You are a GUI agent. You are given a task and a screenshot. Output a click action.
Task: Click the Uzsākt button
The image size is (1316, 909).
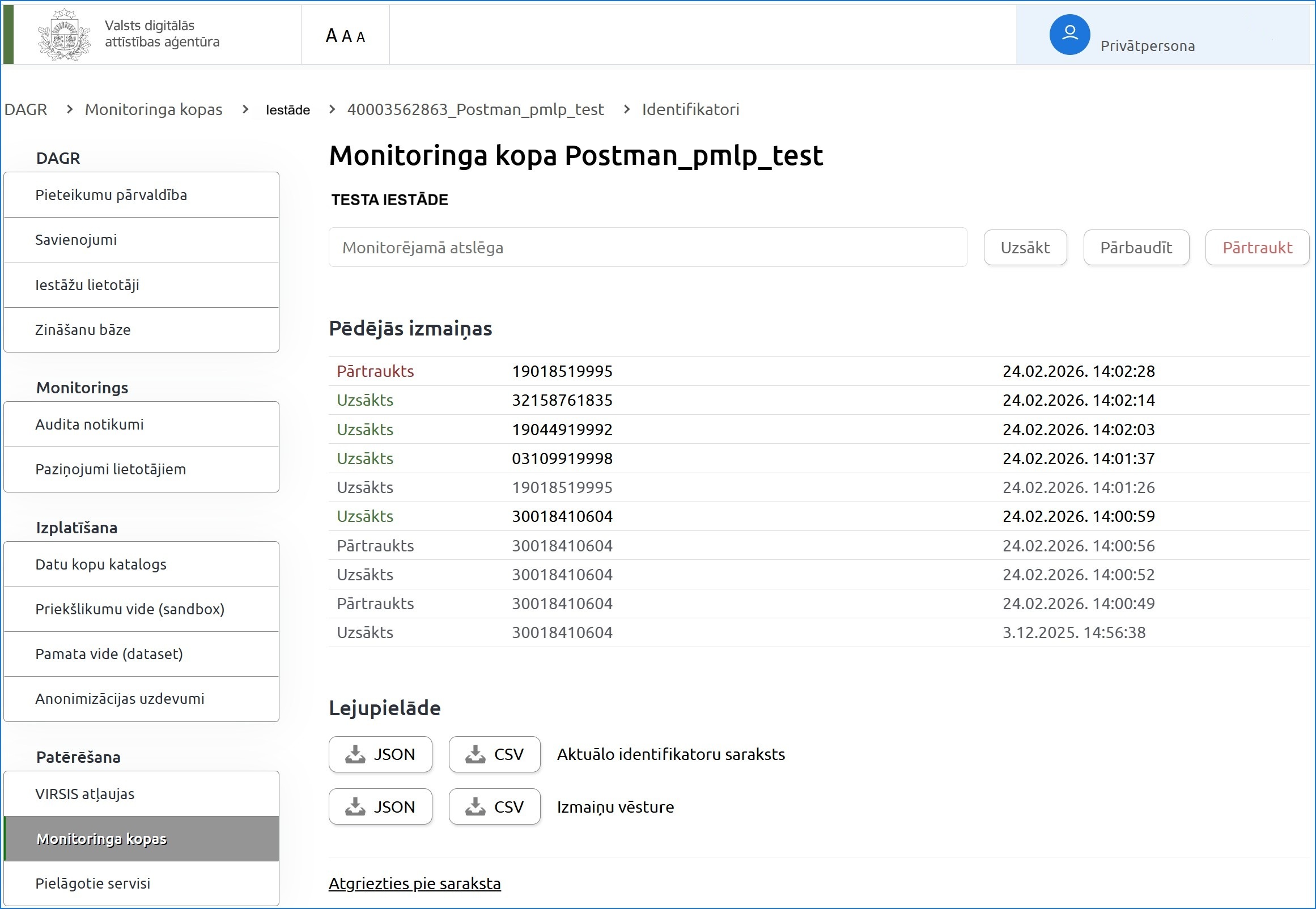point(1025,248)
